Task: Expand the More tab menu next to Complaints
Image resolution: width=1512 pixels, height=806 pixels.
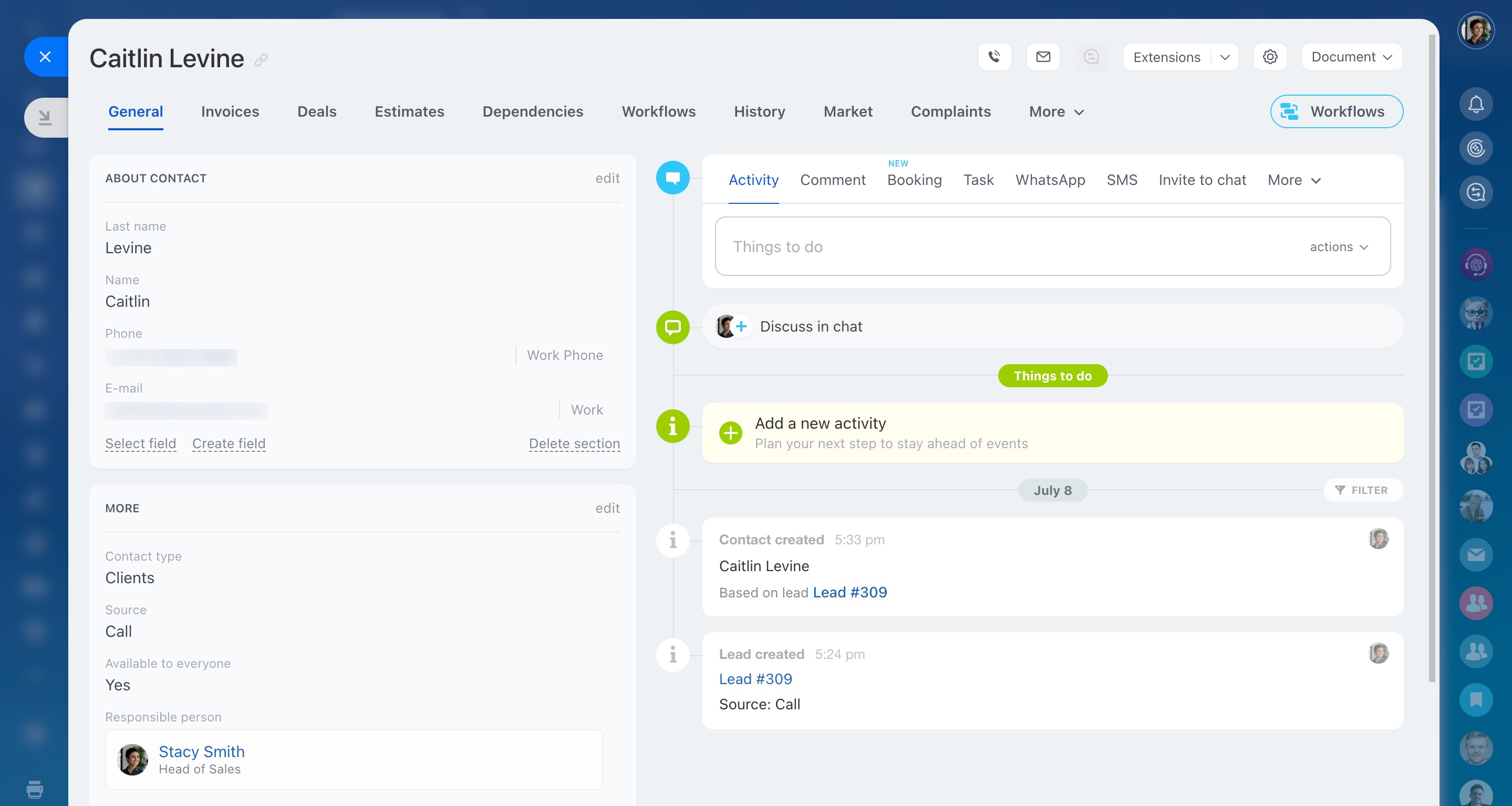Action: click(1056, 111)
